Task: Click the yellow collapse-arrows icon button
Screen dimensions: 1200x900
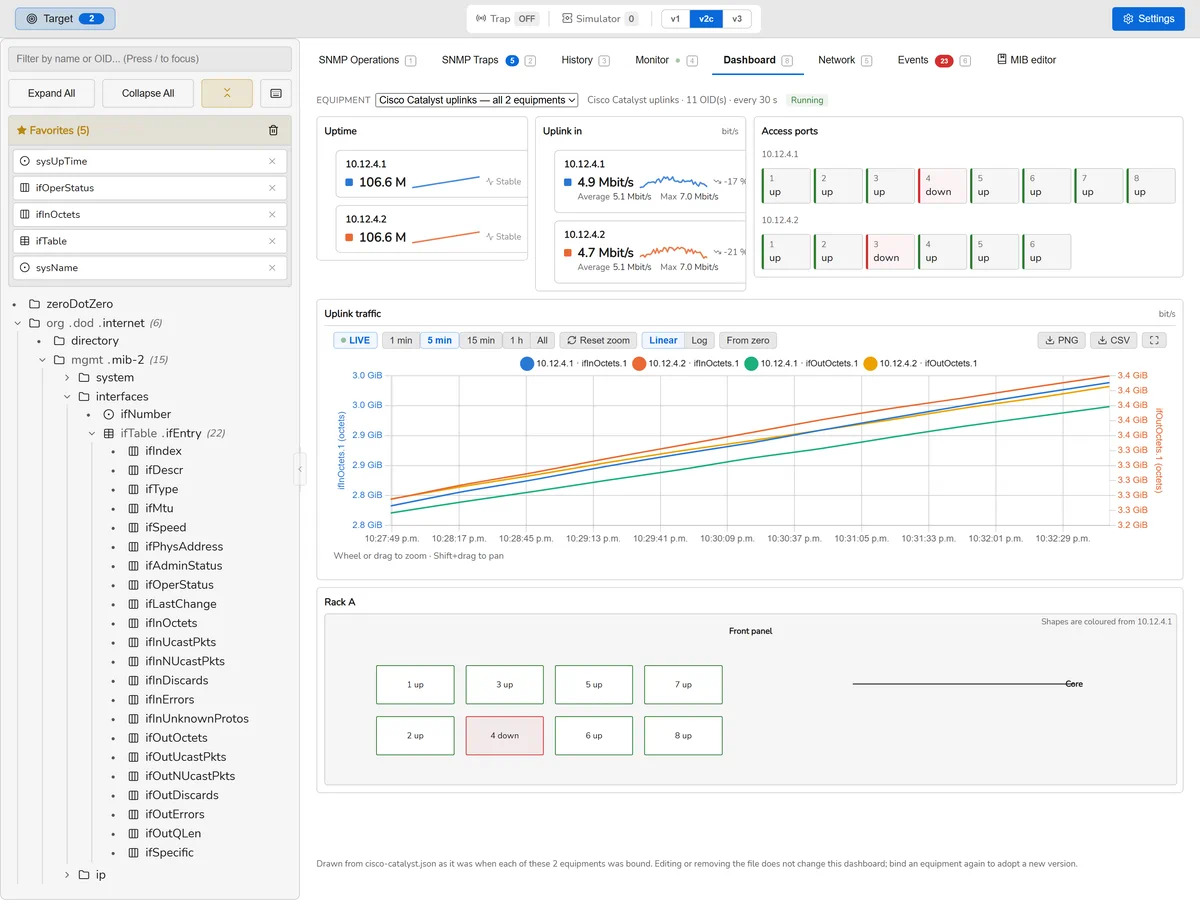Action: tap(227, 93)
